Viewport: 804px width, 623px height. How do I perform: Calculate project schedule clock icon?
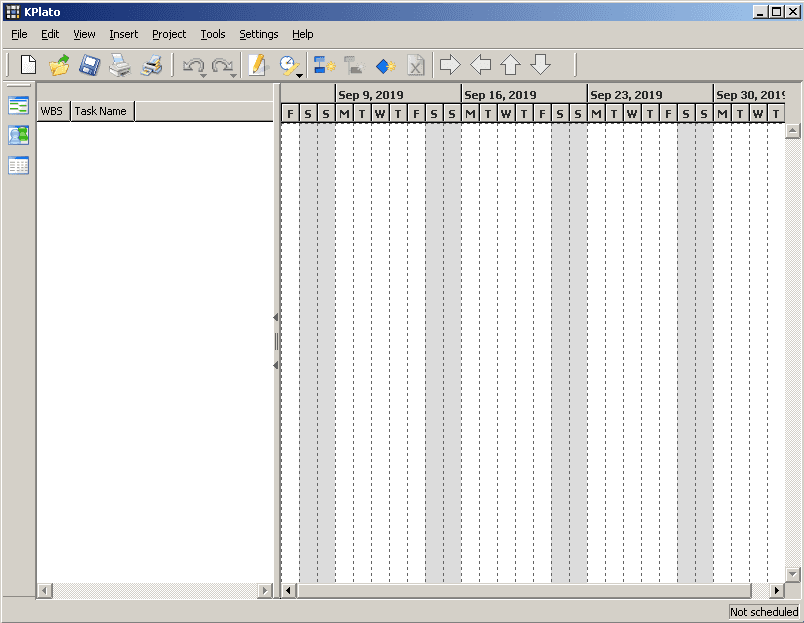(289, 65)
